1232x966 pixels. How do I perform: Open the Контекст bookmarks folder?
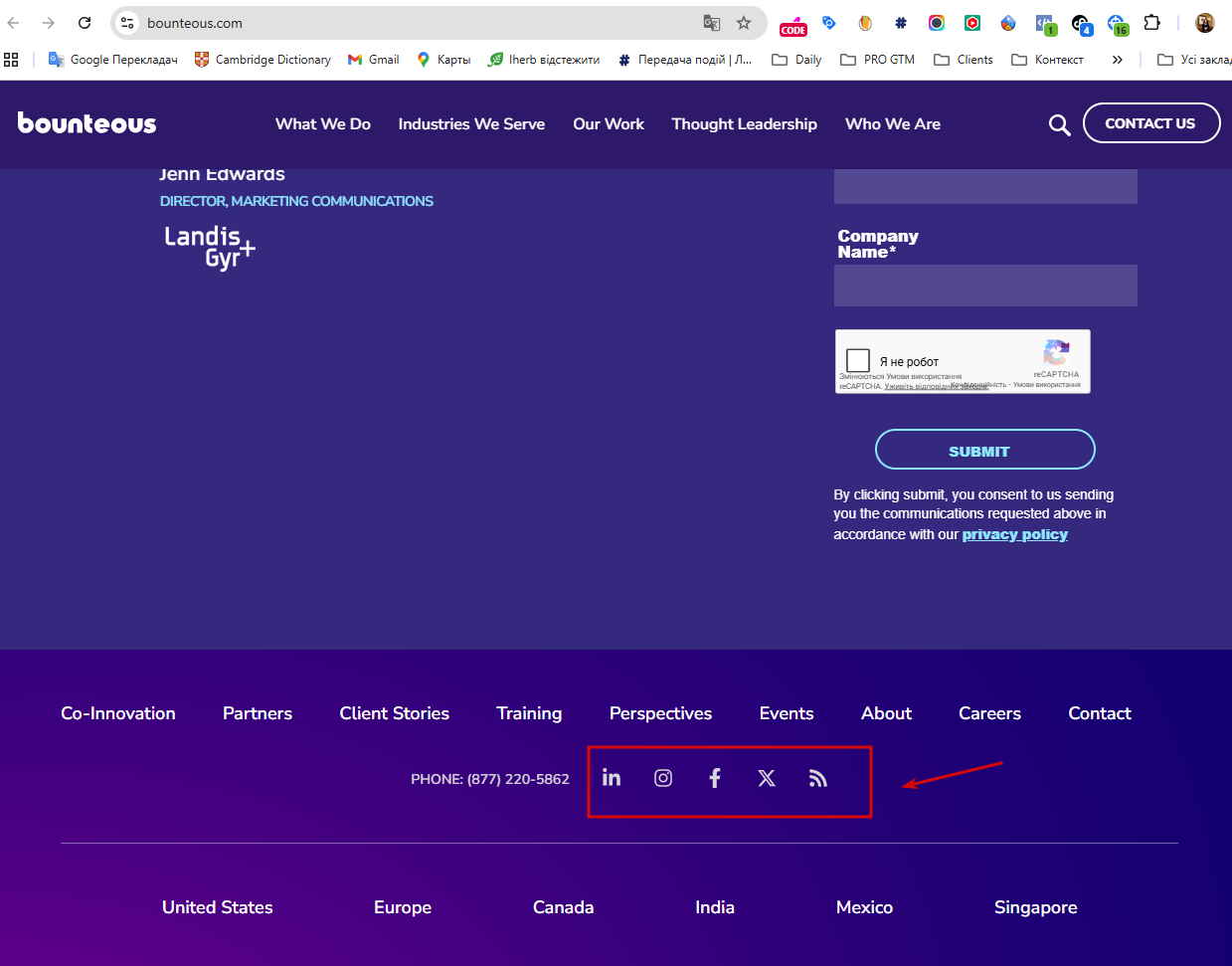tap(1047, 60)
